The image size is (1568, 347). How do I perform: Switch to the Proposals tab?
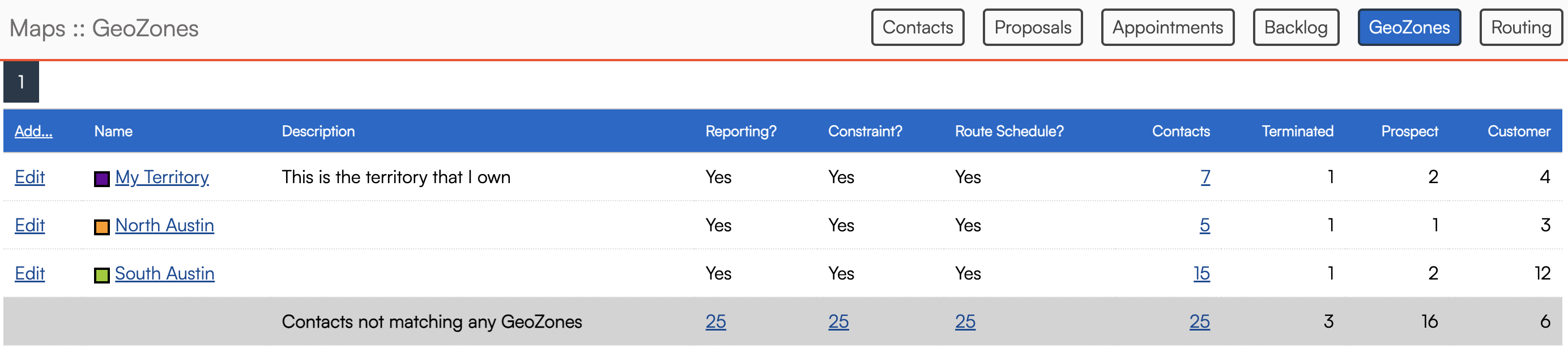pos(1032,27)
